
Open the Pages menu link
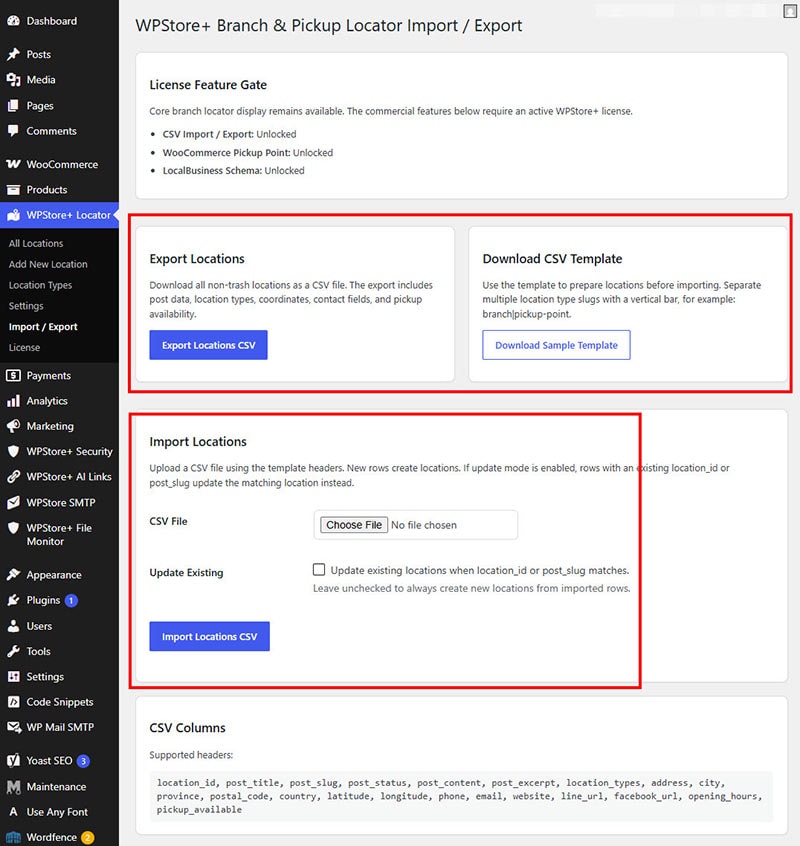(x=40, y=106)
